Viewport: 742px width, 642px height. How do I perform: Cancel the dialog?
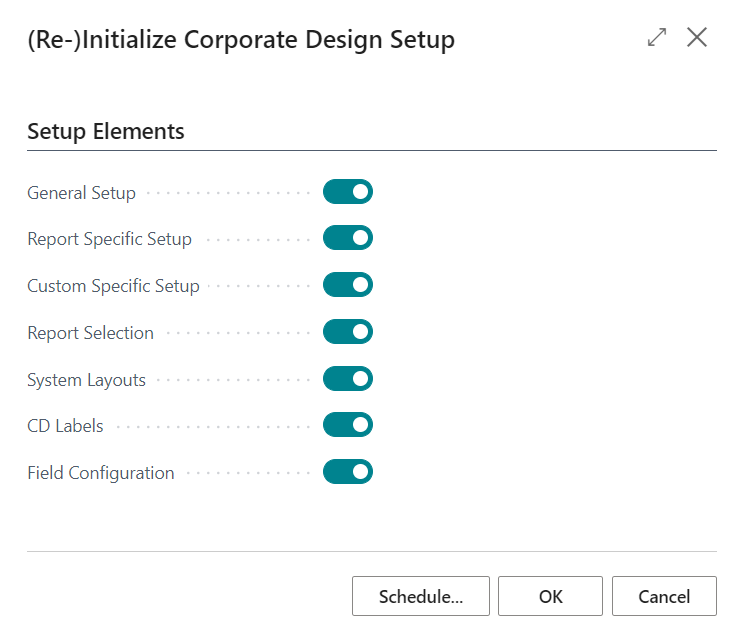pos(664,596)
